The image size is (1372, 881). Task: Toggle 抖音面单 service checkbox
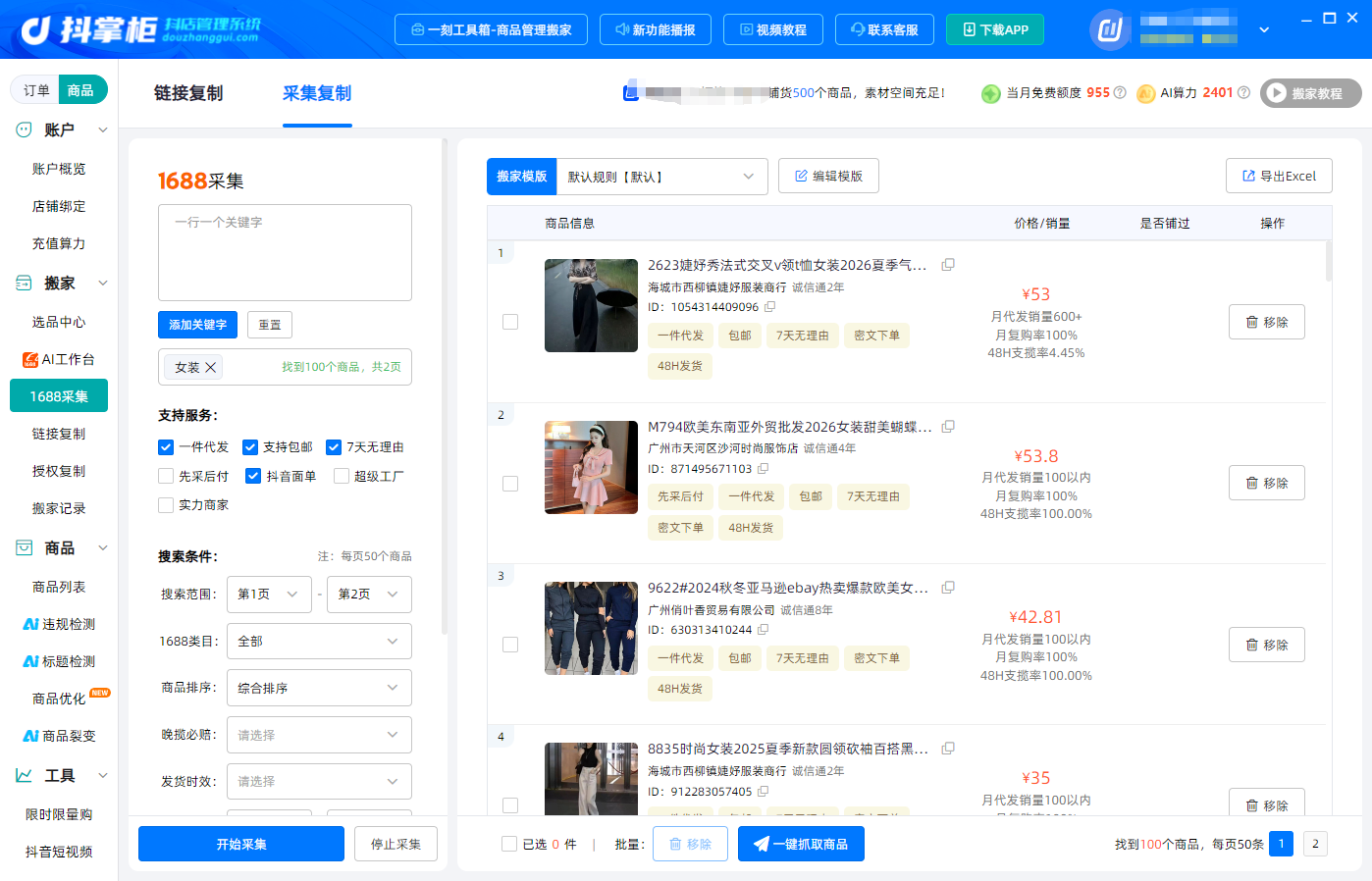(253, 476)
